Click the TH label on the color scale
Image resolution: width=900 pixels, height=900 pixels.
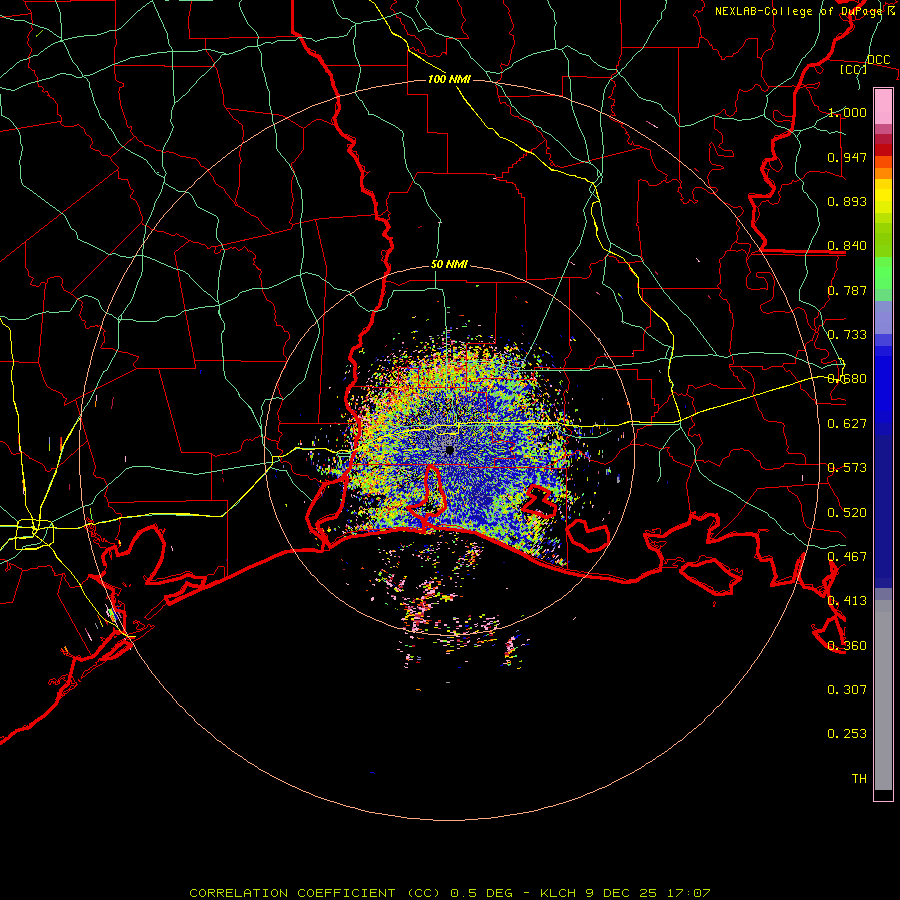(859, 779)
